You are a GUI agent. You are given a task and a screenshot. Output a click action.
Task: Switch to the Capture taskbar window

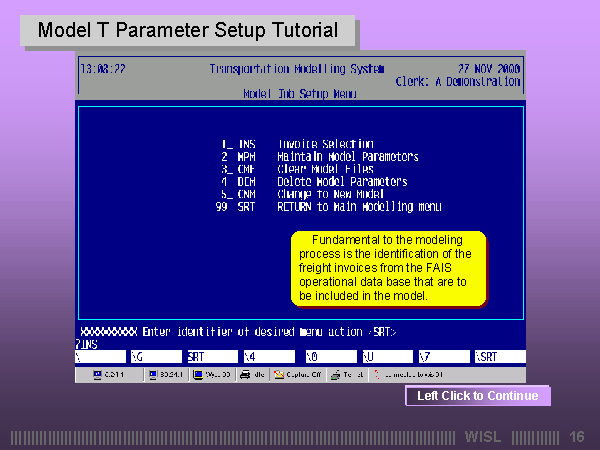[301, 375]
